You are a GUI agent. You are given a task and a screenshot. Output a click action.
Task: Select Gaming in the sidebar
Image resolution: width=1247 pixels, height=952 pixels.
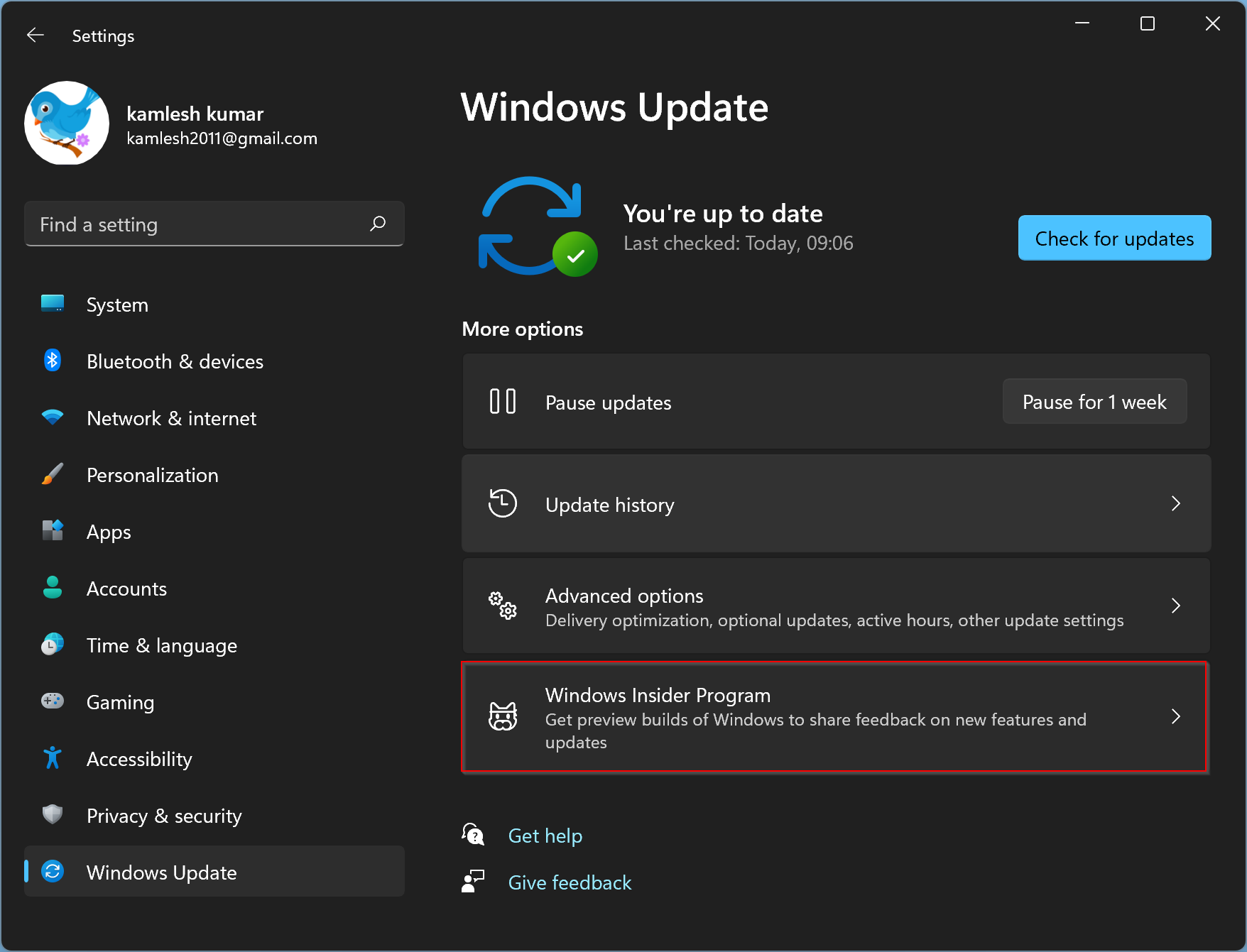click(214, 703)
